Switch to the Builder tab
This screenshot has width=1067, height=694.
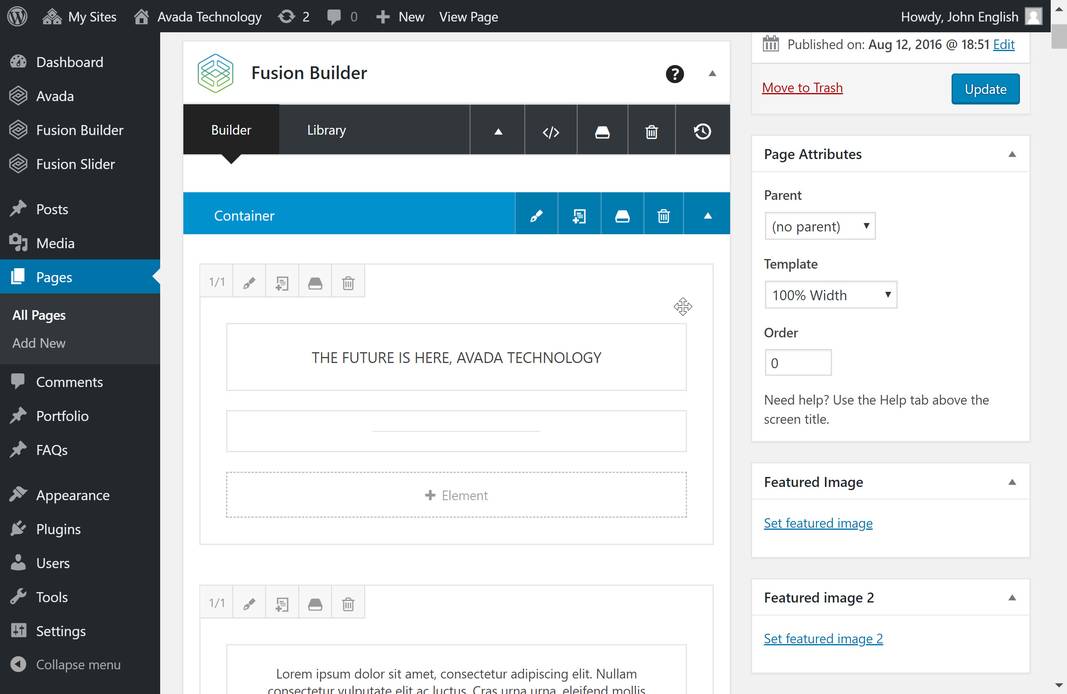[231, 129]
